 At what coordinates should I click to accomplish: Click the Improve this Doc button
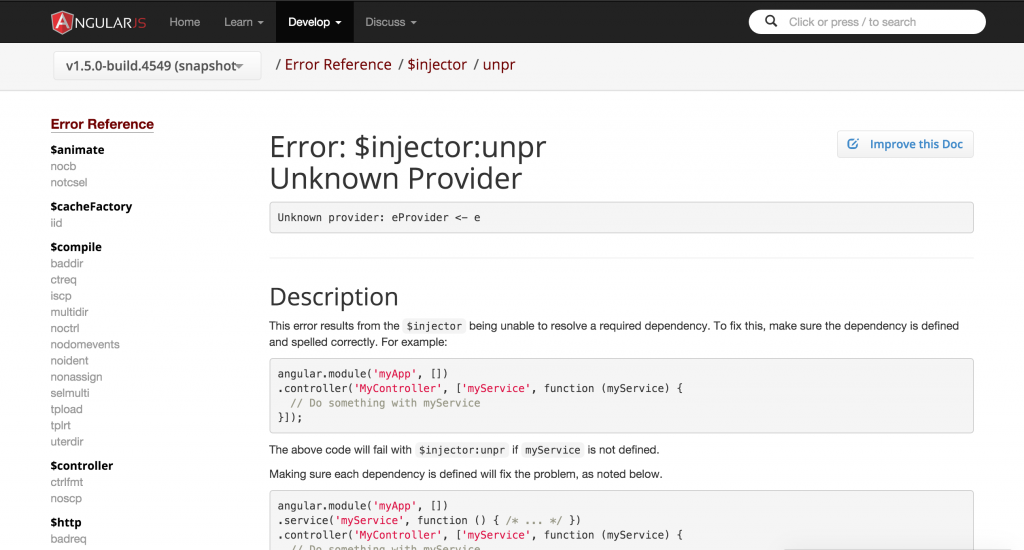coord(905,144)
